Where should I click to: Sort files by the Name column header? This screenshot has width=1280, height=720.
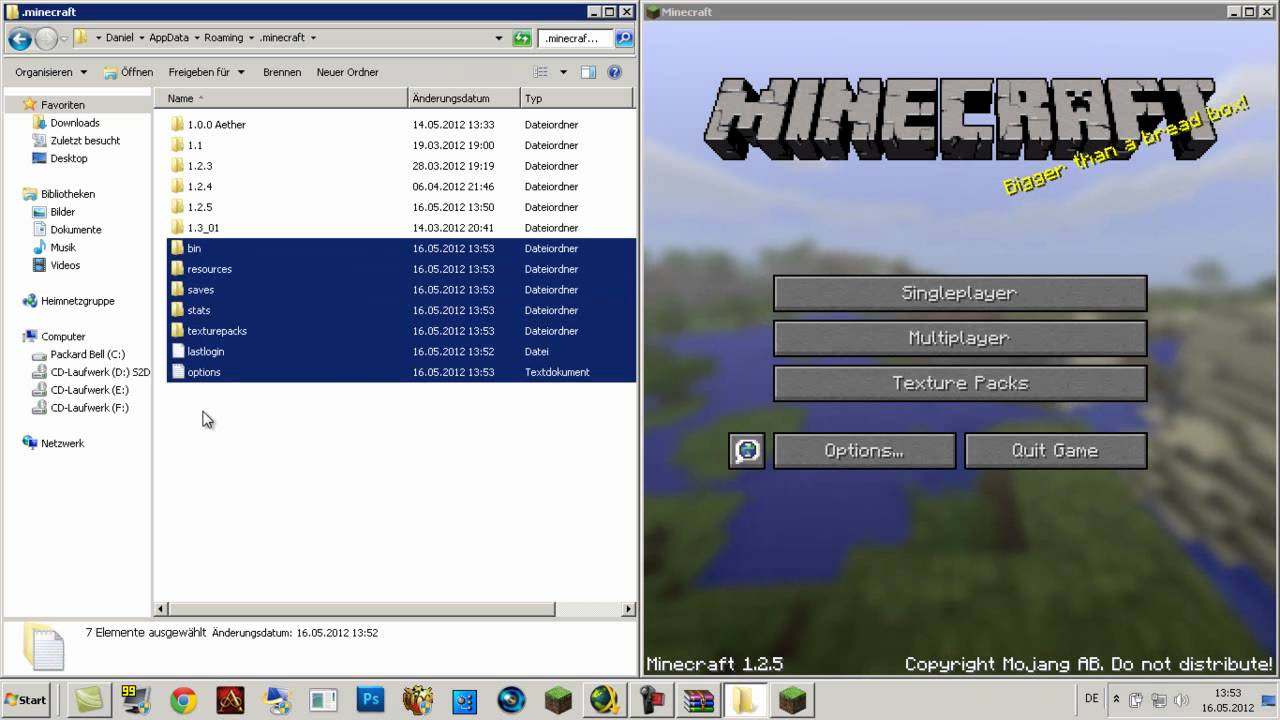(x=282, y=98)
